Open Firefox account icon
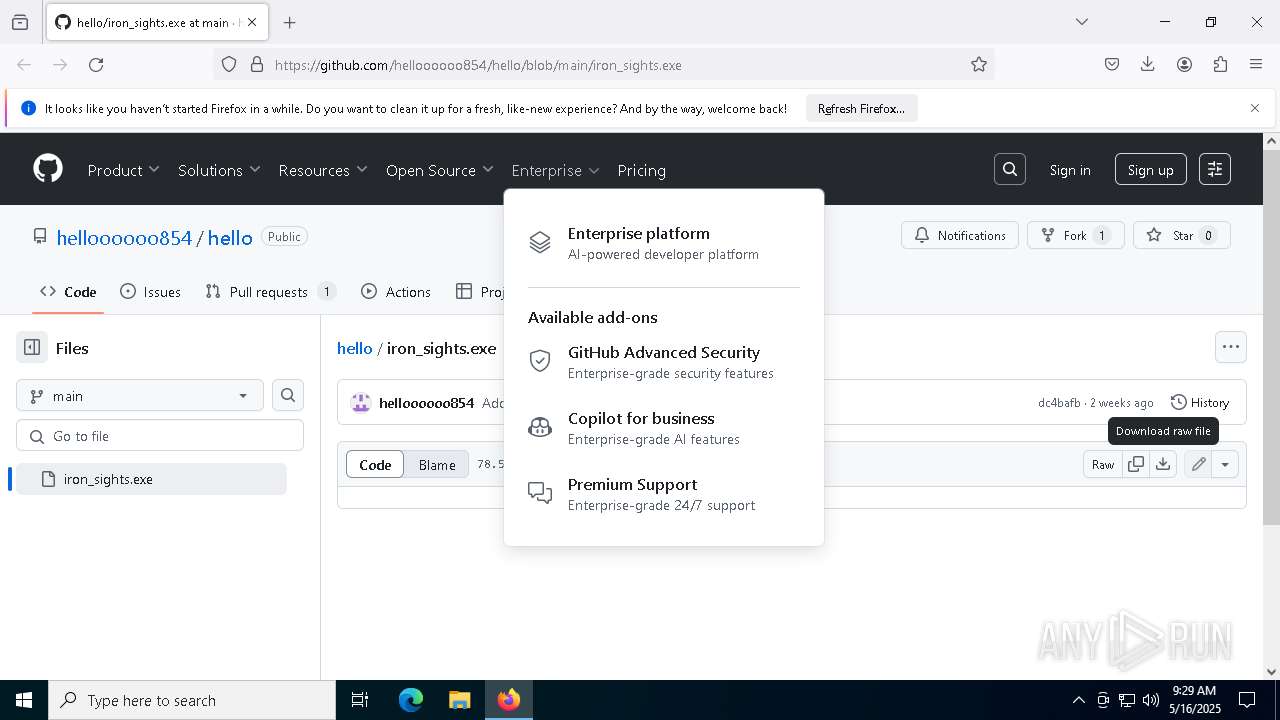This screenshot has height=720, width=1280. [x=1184, y=64]
